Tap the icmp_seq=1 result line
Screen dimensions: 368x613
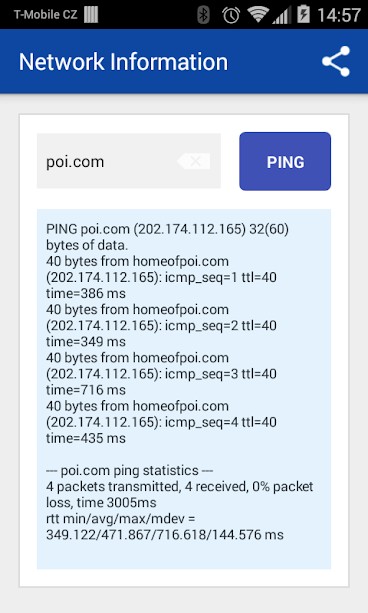point(161,277)
